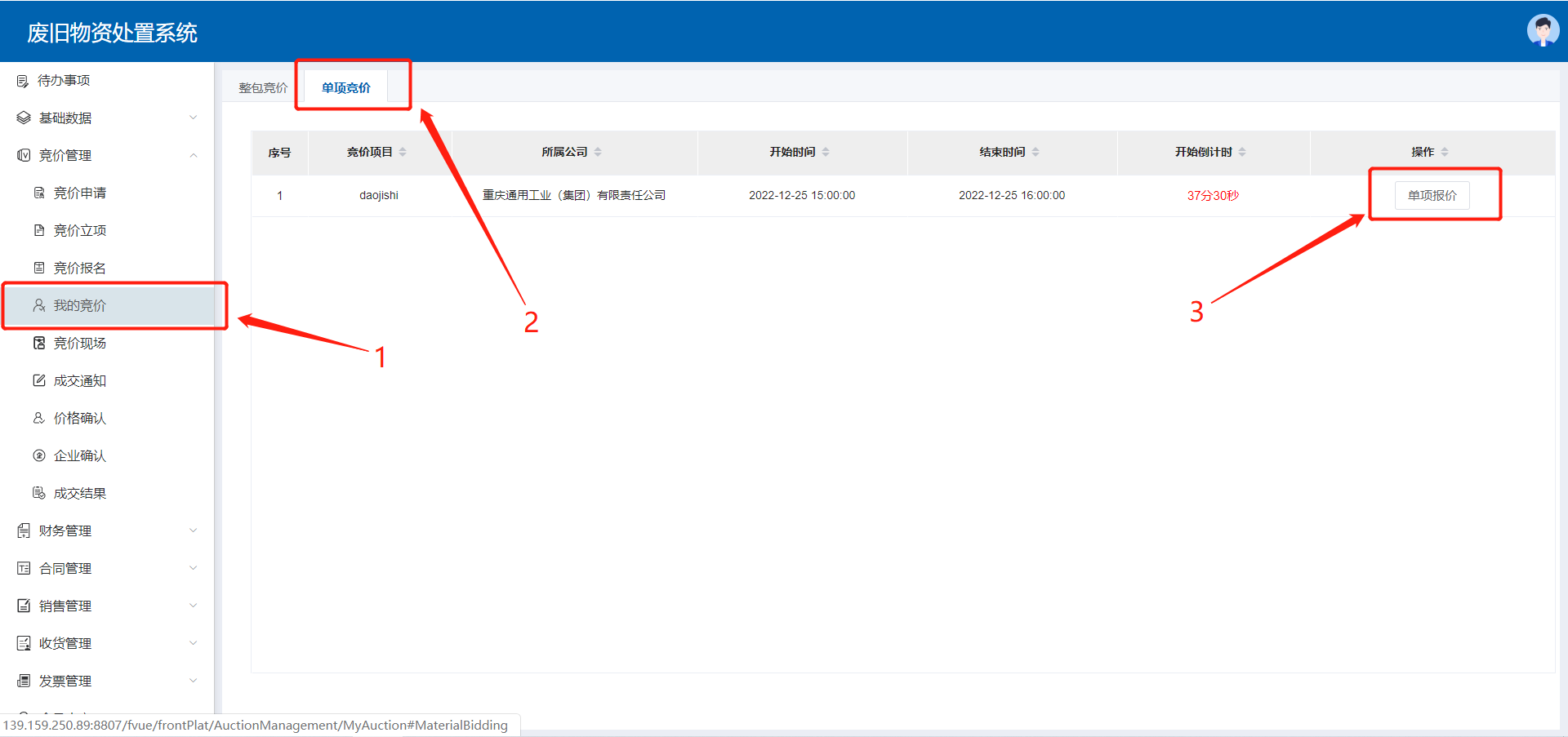Click the 企业确认 circle icon
Viewport: 1568px width, 737px height.
pos(39,456)
